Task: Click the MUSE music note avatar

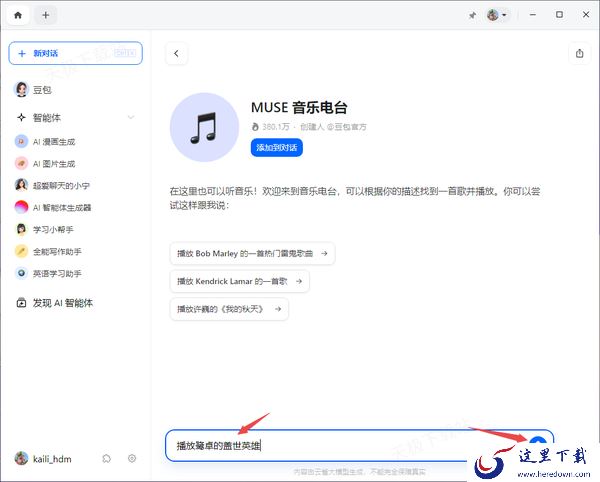Action: coord(204,127)
